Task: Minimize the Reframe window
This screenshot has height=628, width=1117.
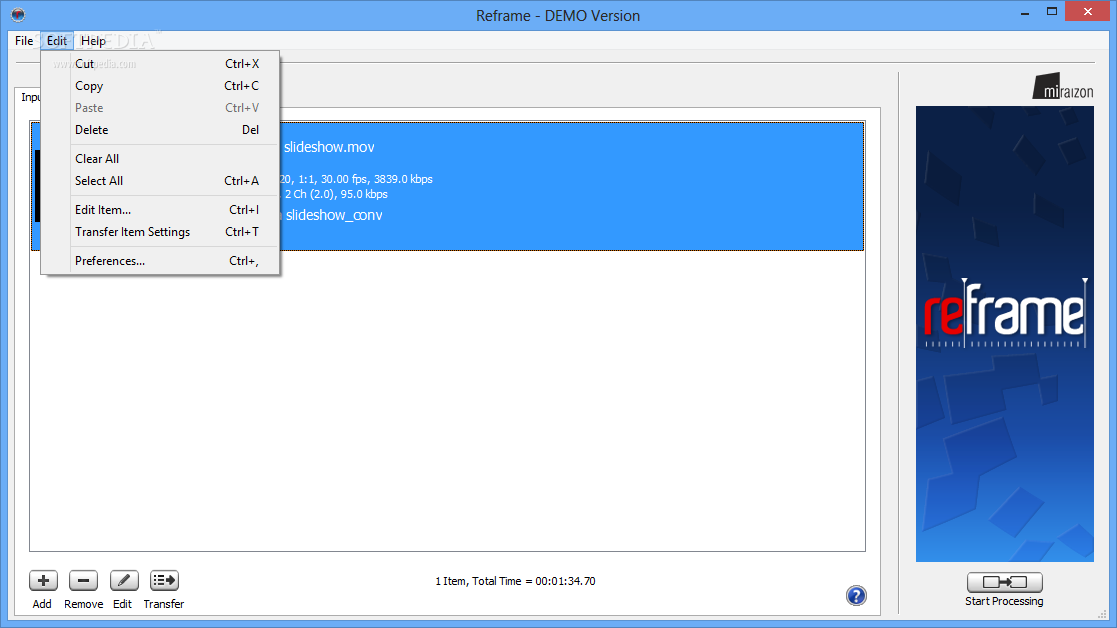Action: click(x=1024, y=12)
